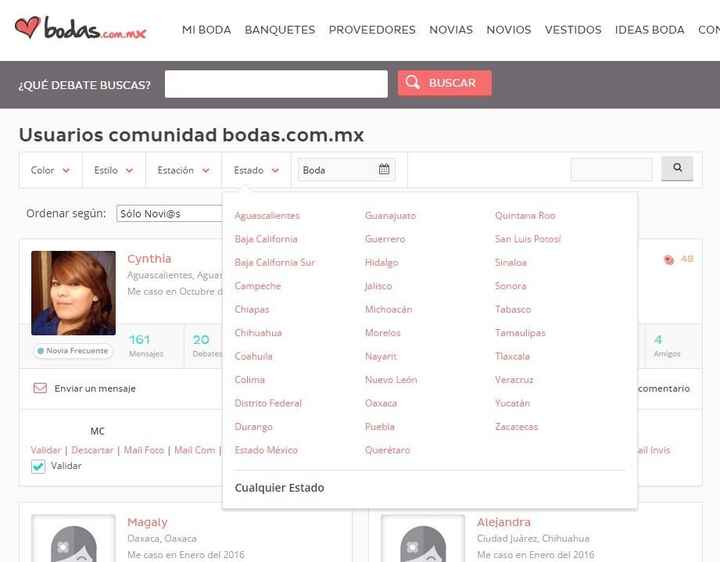This screenshot has width=720, height=562.
Task: Click the envelope icon beside Enviar un mensaje
Action: 40,388
